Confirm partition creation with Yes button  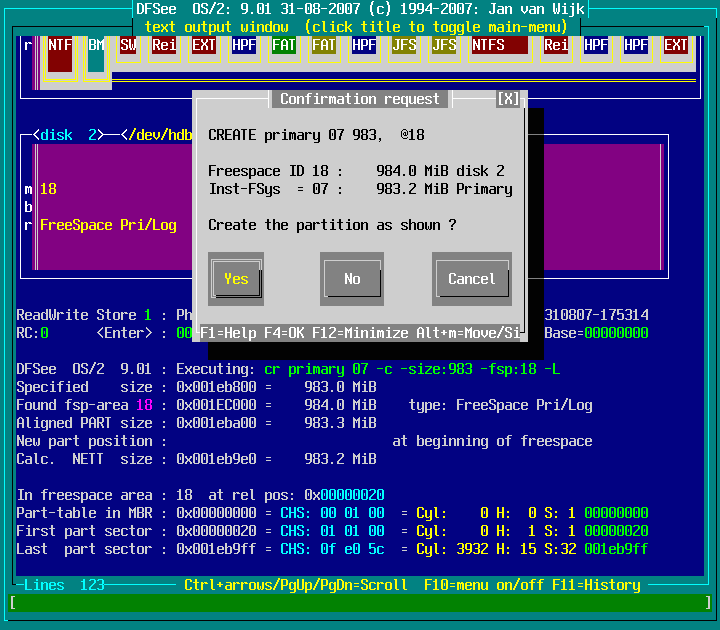pos(236,279)
